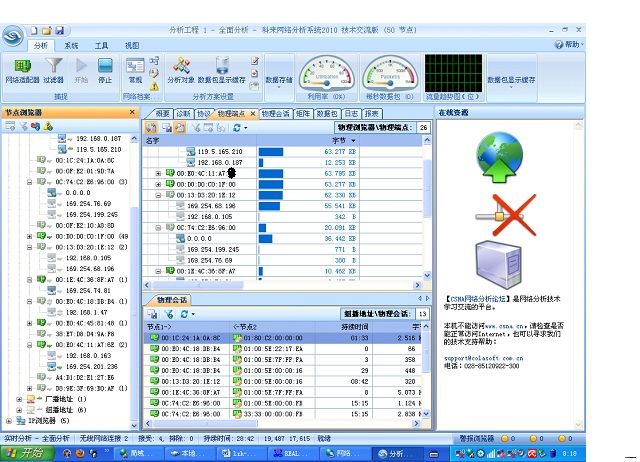Click the Firefox icon in the taskbar quick launch
The image size is (640, 462).
click(80, 453)
